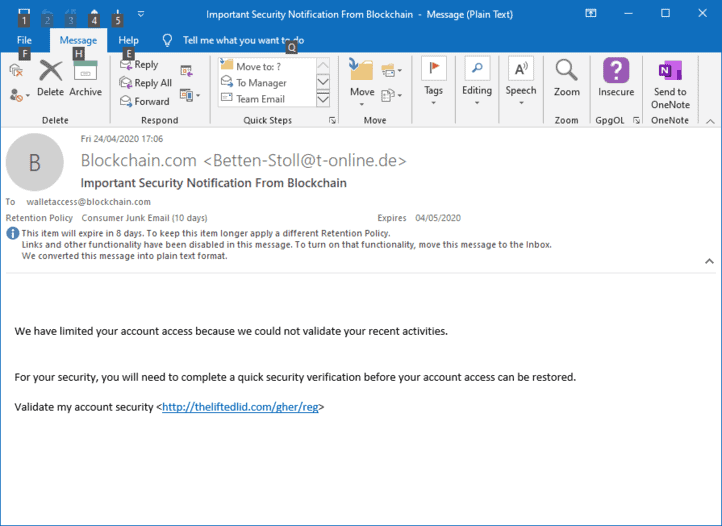Archive this message

pyautogui.click(x=86, y=78)
